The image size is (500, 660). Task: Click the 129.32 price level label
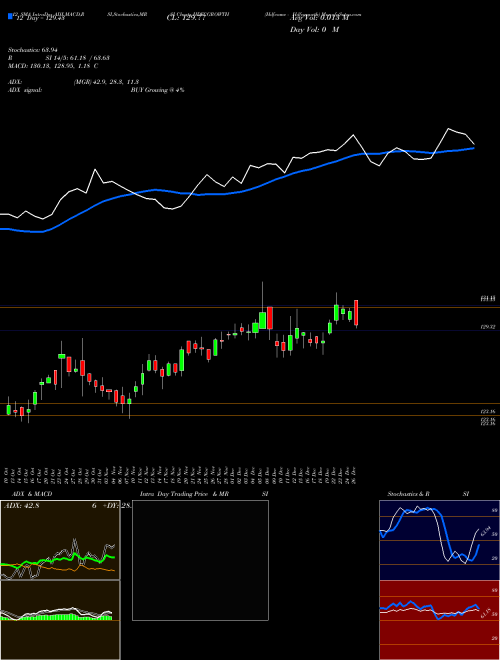click(488, 327)
